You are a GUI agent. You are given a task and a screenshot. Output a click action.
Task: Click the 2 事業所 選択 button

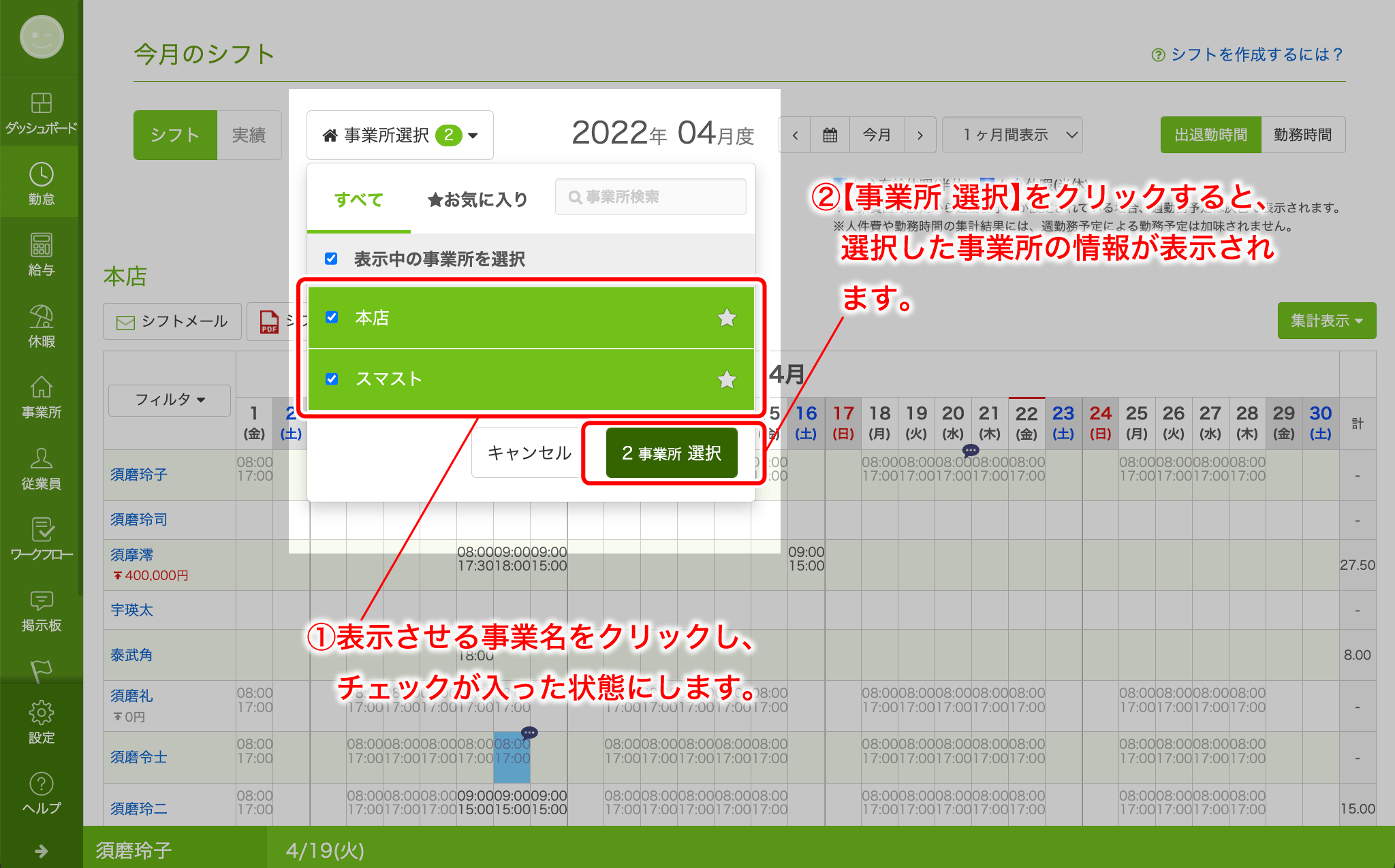point(671,453)
